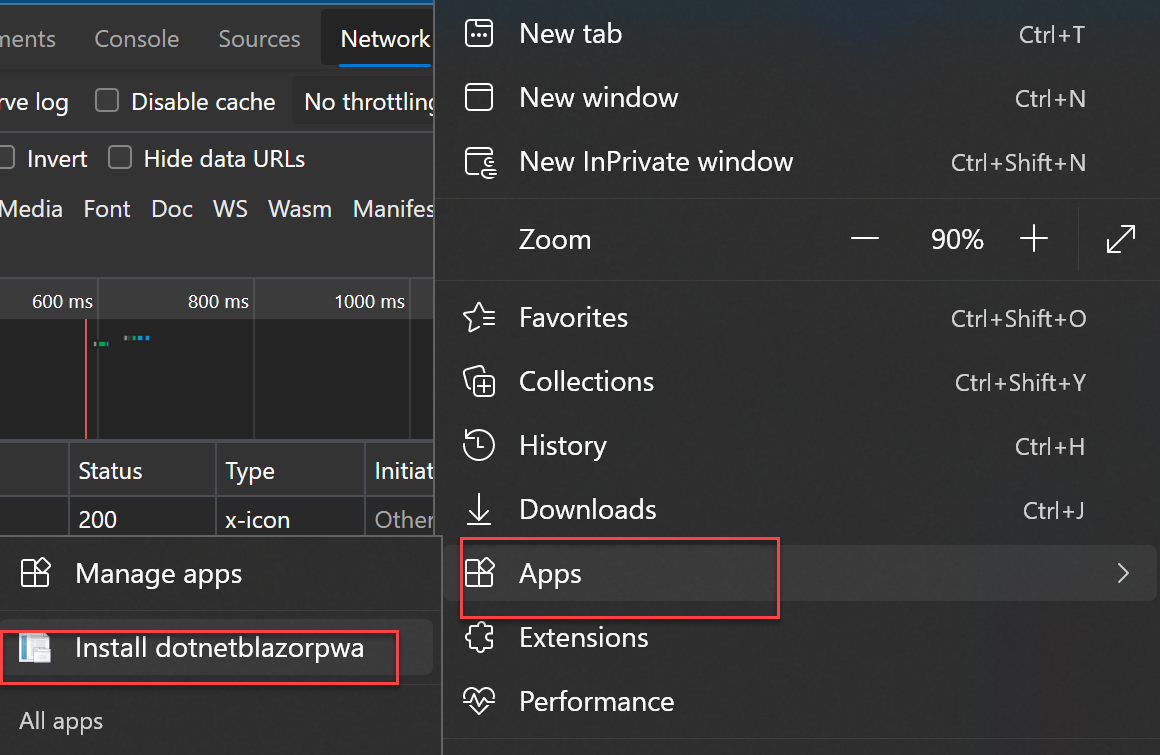Sort requests by the Status column header
The height and width of the screenshot is (755, 1160).
click(110, 471)
